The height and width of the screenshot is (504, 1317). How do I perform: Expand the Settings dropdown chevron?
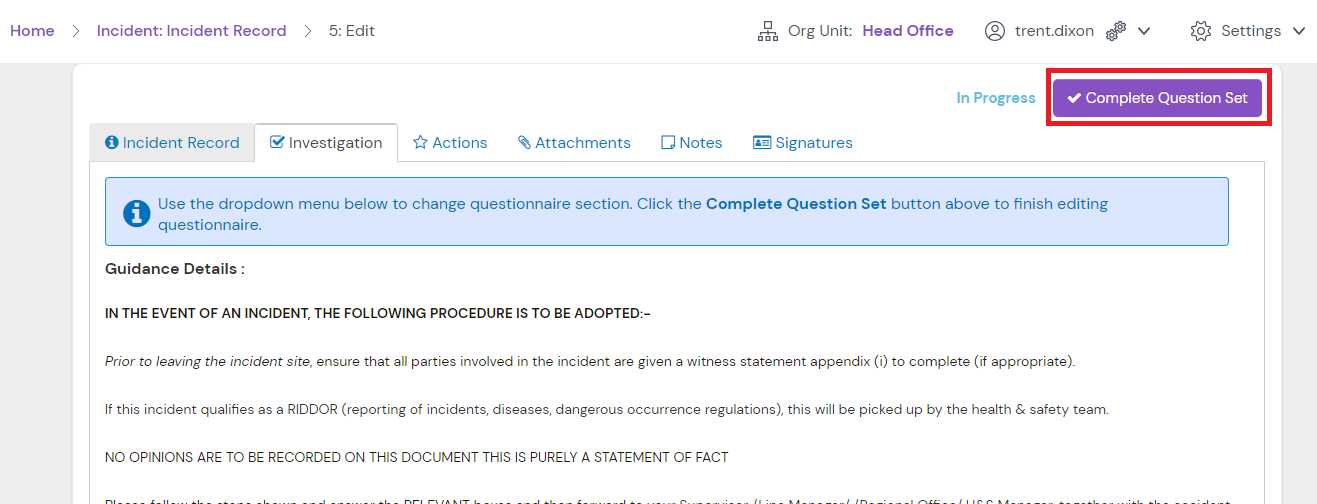point(1299,31)
